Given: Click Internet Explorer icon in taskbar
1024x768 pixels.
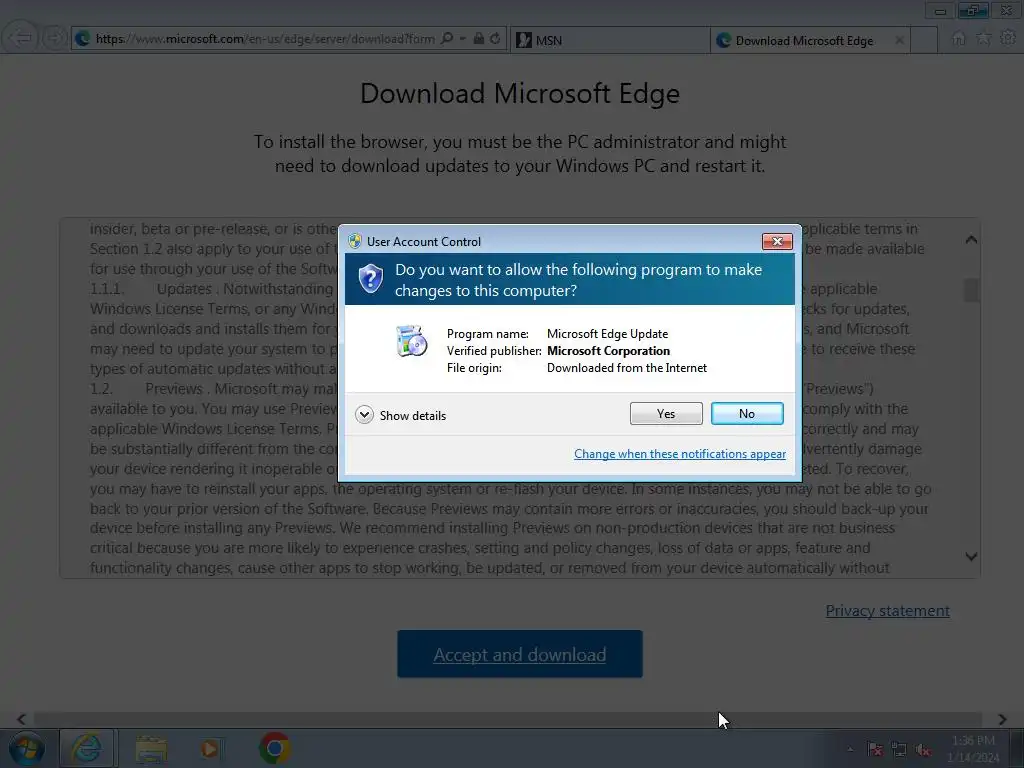Looking at the screenshot, I should [87, 748].
